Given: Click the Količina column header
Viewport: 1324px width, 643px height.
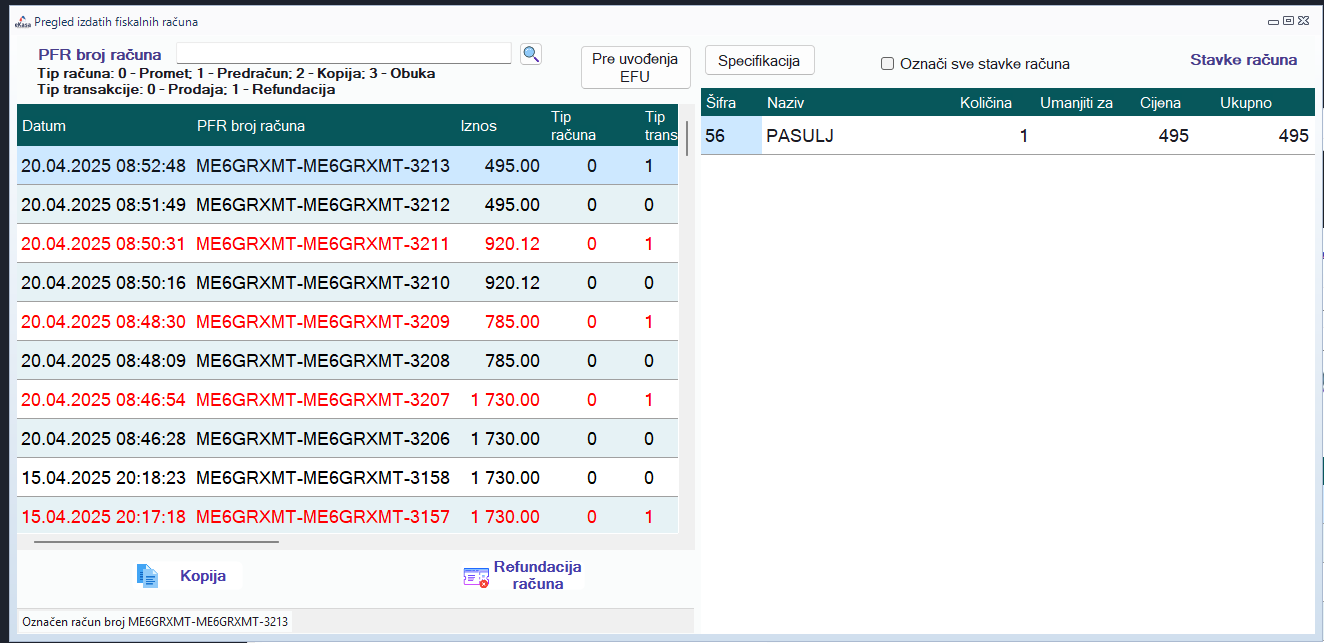Looking at the screenshot, I should point(986,102).
